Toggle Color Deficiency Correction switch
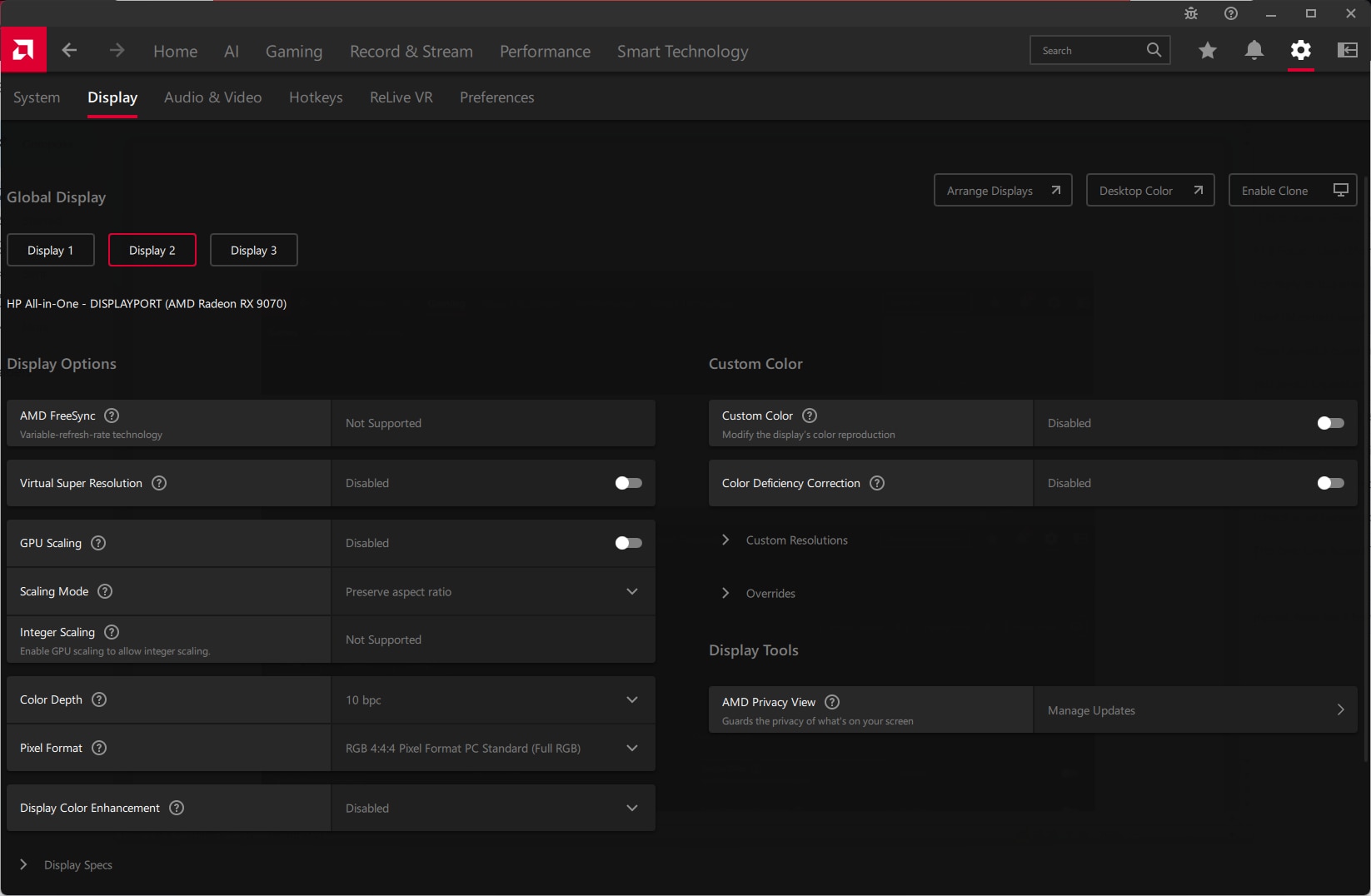 [1330, 483]
